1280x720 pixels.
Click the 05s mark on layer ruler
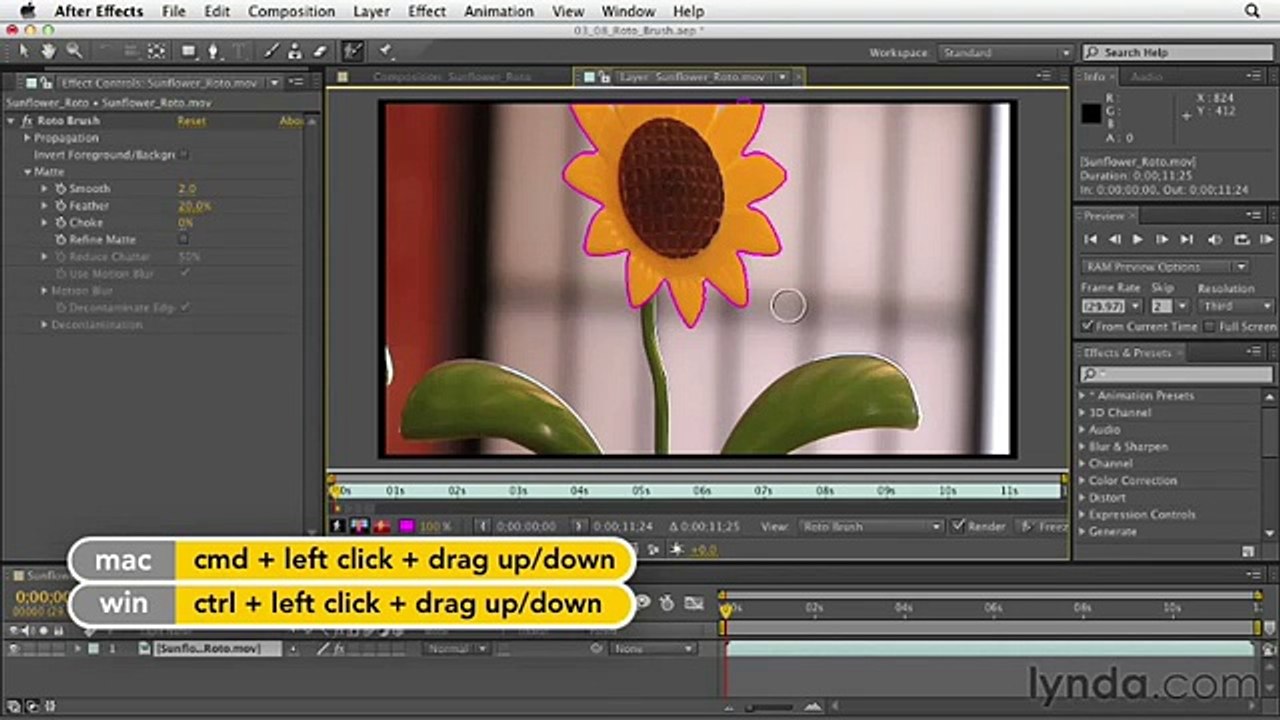(x=640, y=490)
